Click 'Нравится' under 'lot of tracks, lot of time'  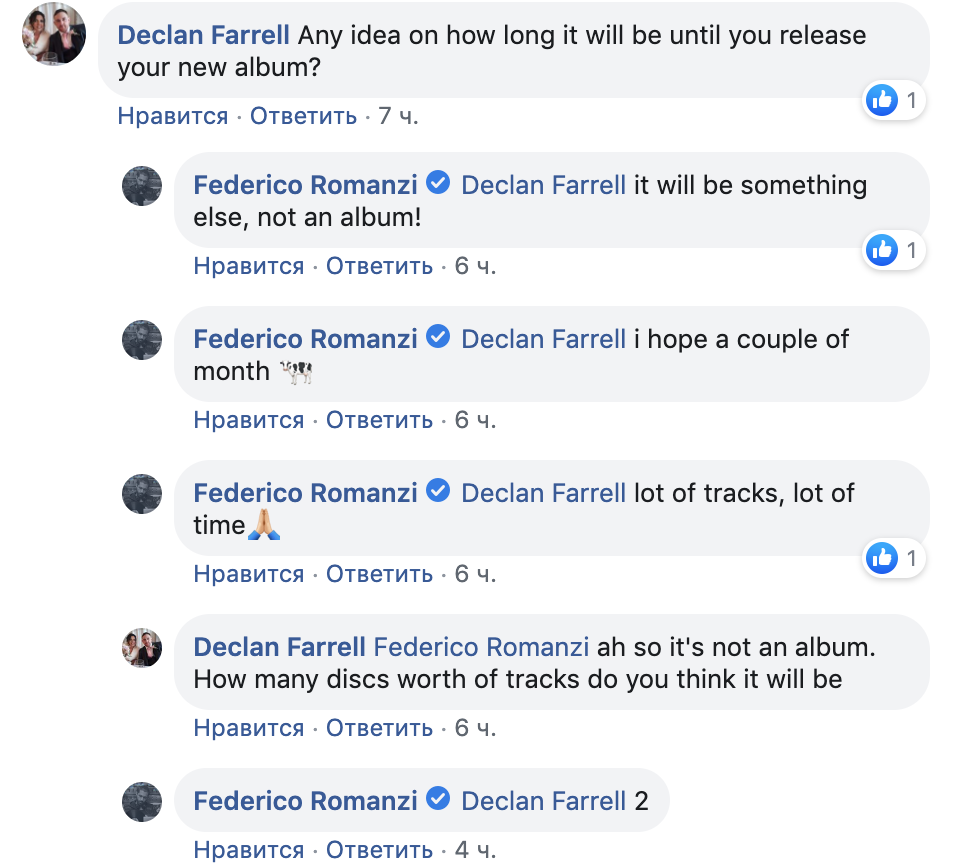(x=249, y=574)
